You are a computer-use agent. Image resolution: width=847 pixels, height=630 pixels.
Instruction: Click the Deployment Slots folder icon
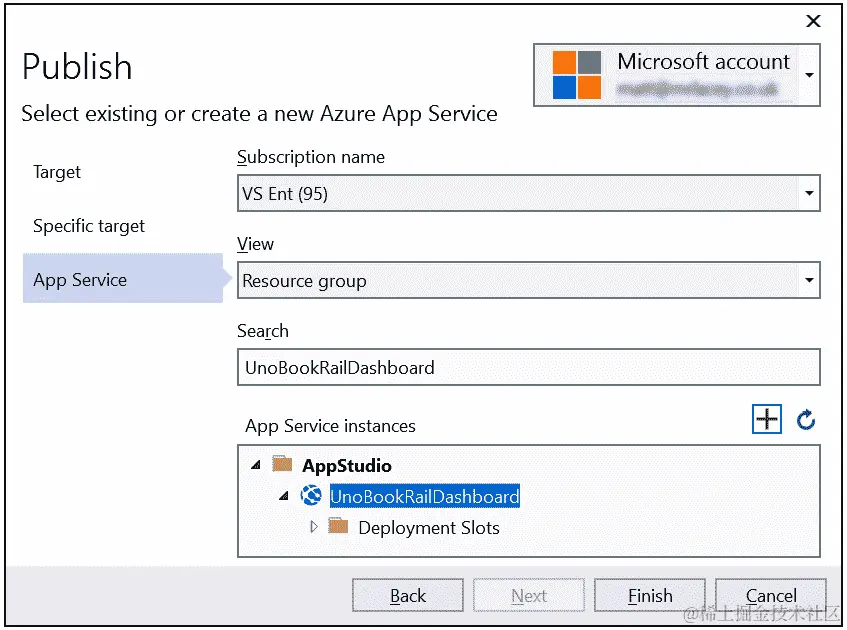[339, 528]
